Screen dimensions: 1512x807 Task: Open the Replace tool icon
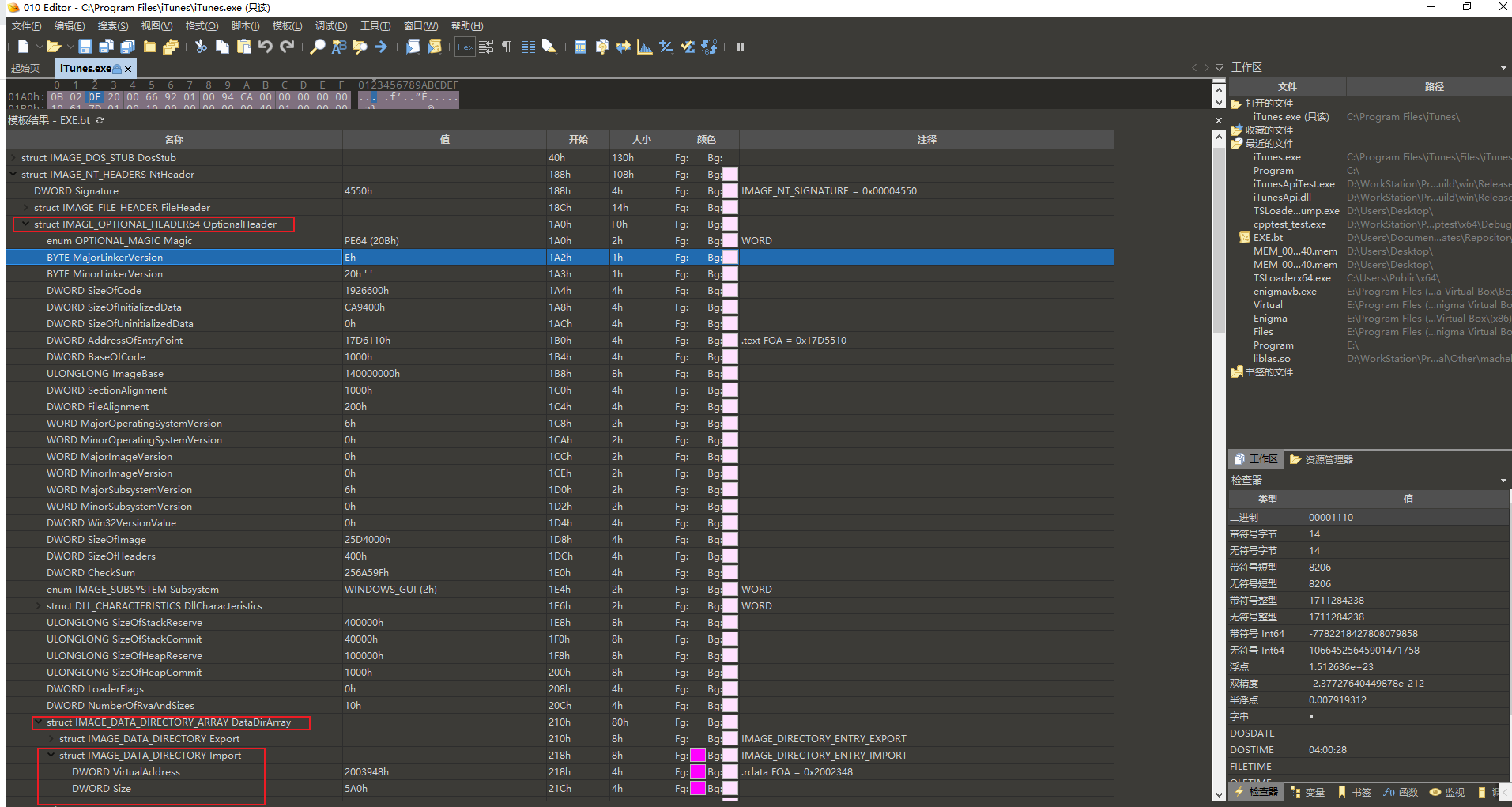[x=339, y=47]
